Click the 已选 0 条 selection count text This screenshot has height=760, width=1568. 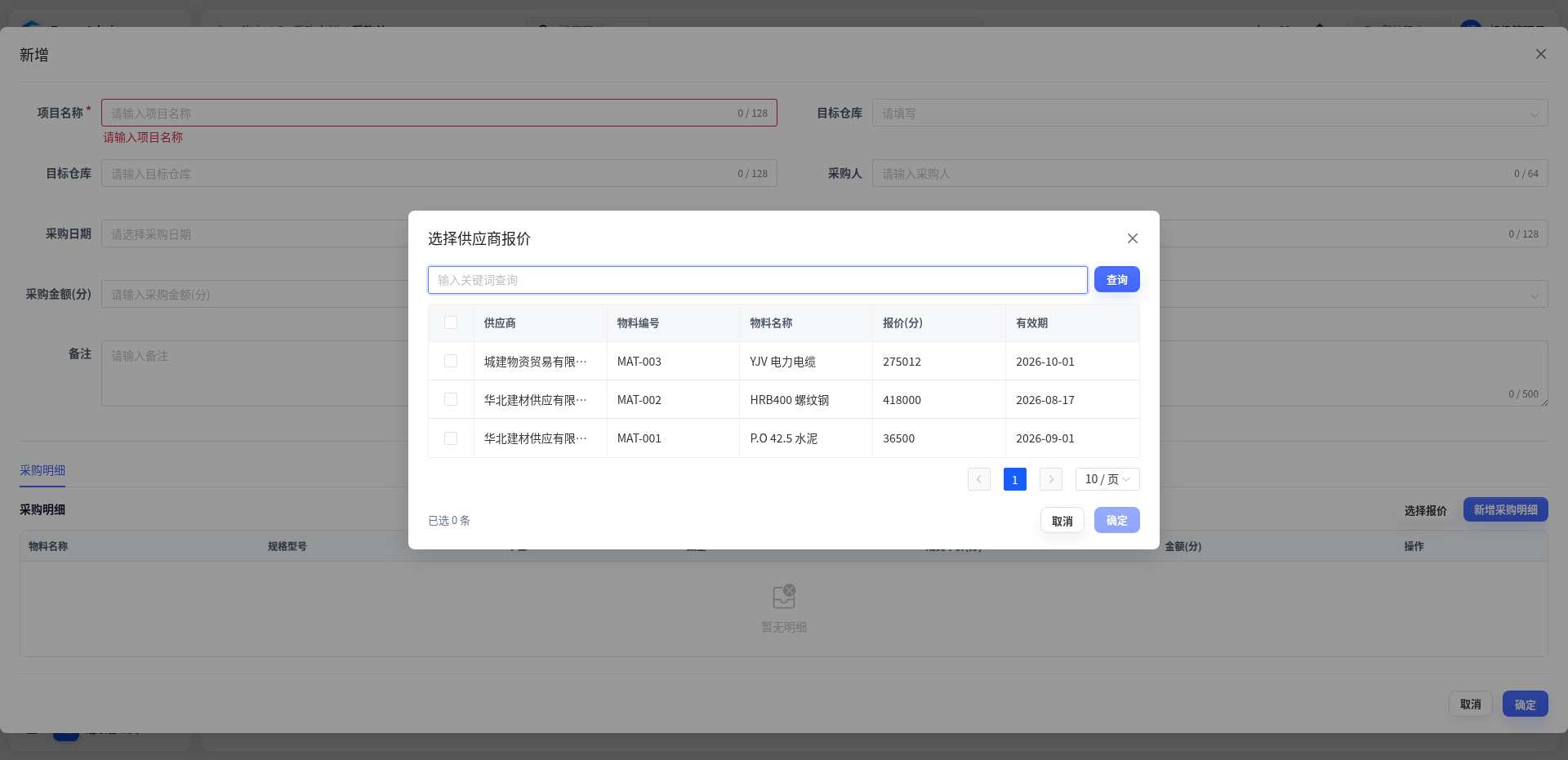click(x=449, y=521)
